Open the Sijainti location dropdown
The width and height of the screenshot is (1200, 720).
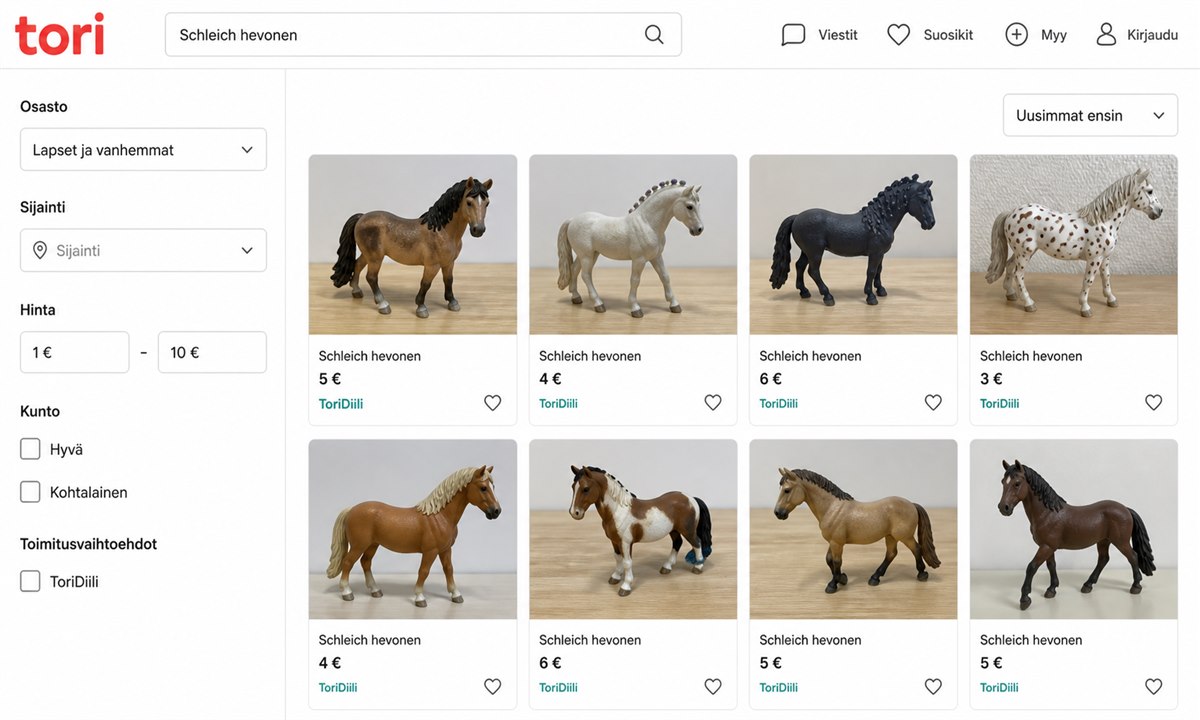pyautogui.click(x=143, y=250)
